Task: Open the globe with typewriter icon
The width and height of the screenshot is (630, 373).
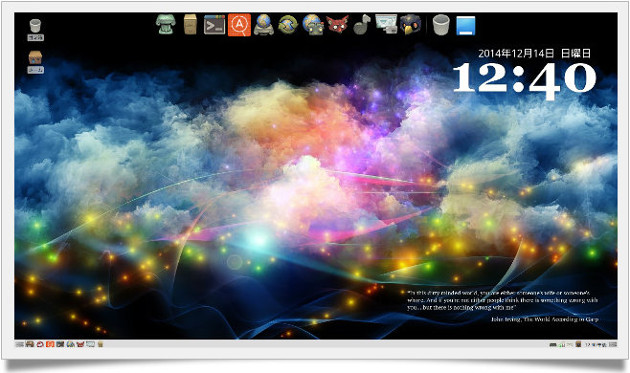Action: pos(313,25)
